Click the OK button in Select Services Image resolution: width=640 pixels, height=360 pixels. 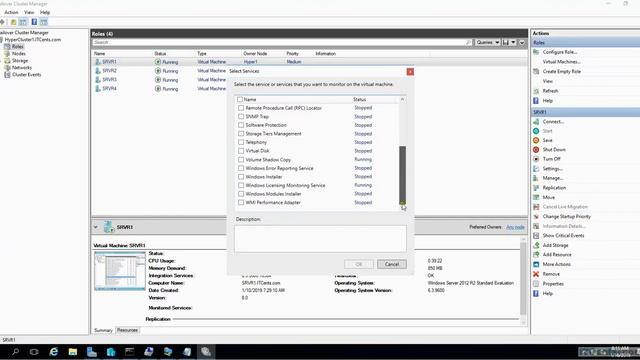click(x=358, y=264)
